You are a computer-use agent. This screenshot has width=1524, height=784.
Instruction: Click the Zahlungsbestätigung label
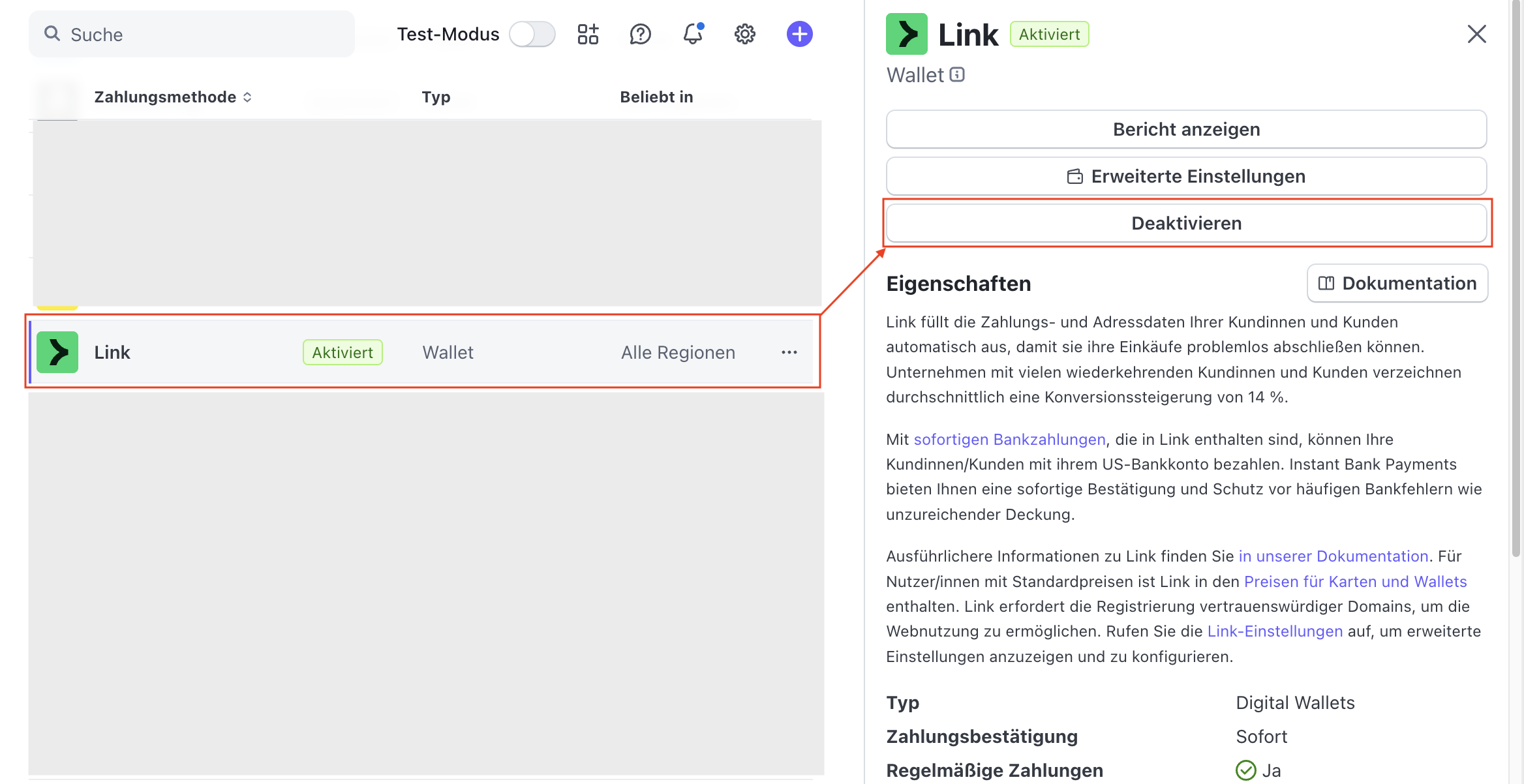tap(982, 736)
